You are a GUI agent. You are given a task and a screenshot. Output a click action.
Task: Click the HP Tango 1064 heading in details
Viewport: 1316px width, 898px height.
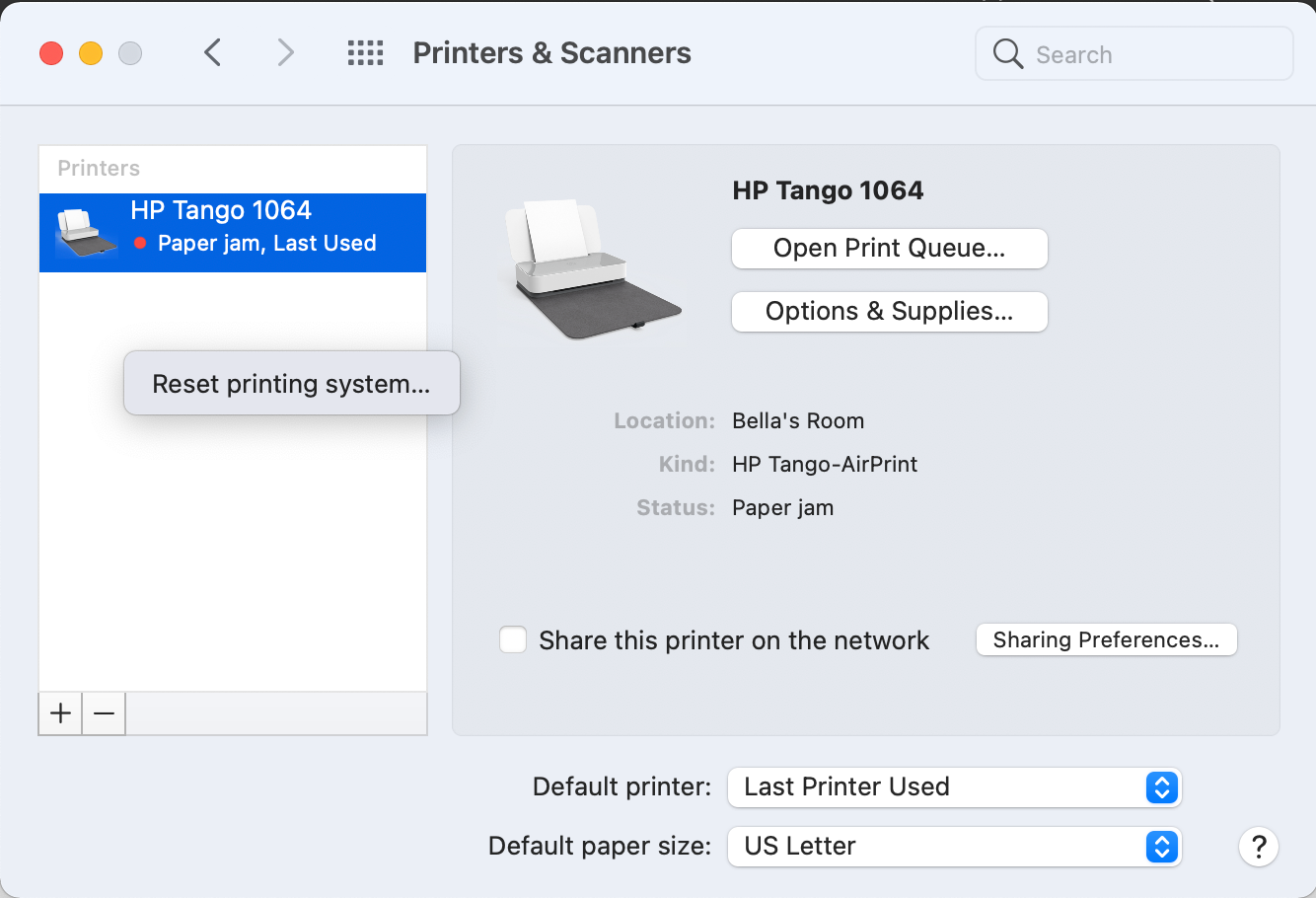tap(828, 190)
